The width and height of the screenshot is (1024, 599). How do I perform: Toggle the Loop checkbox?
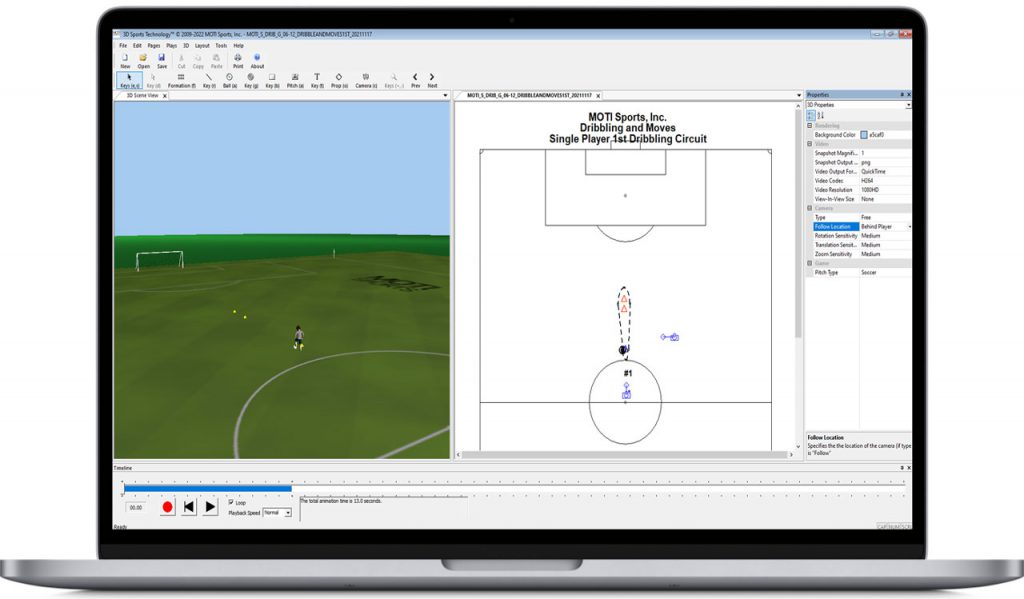click(x=231, y=502)
